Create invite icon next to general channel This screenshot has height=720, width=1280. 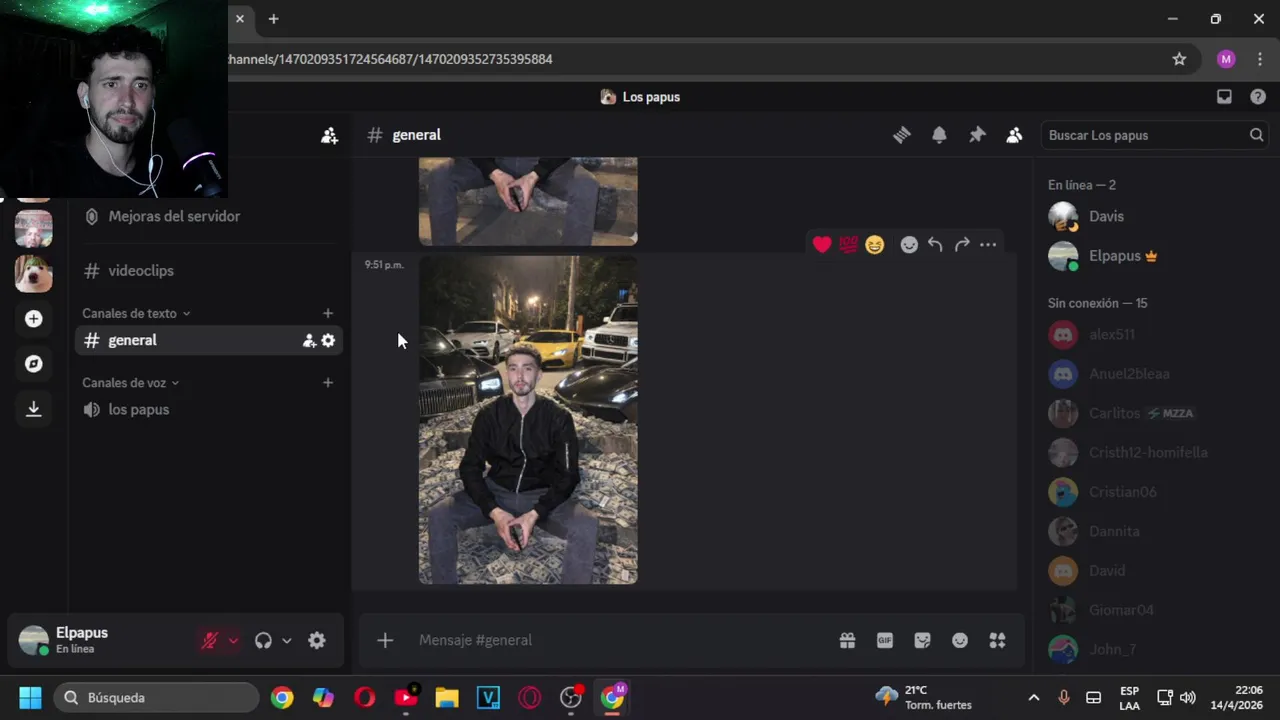tap(309, 340)
